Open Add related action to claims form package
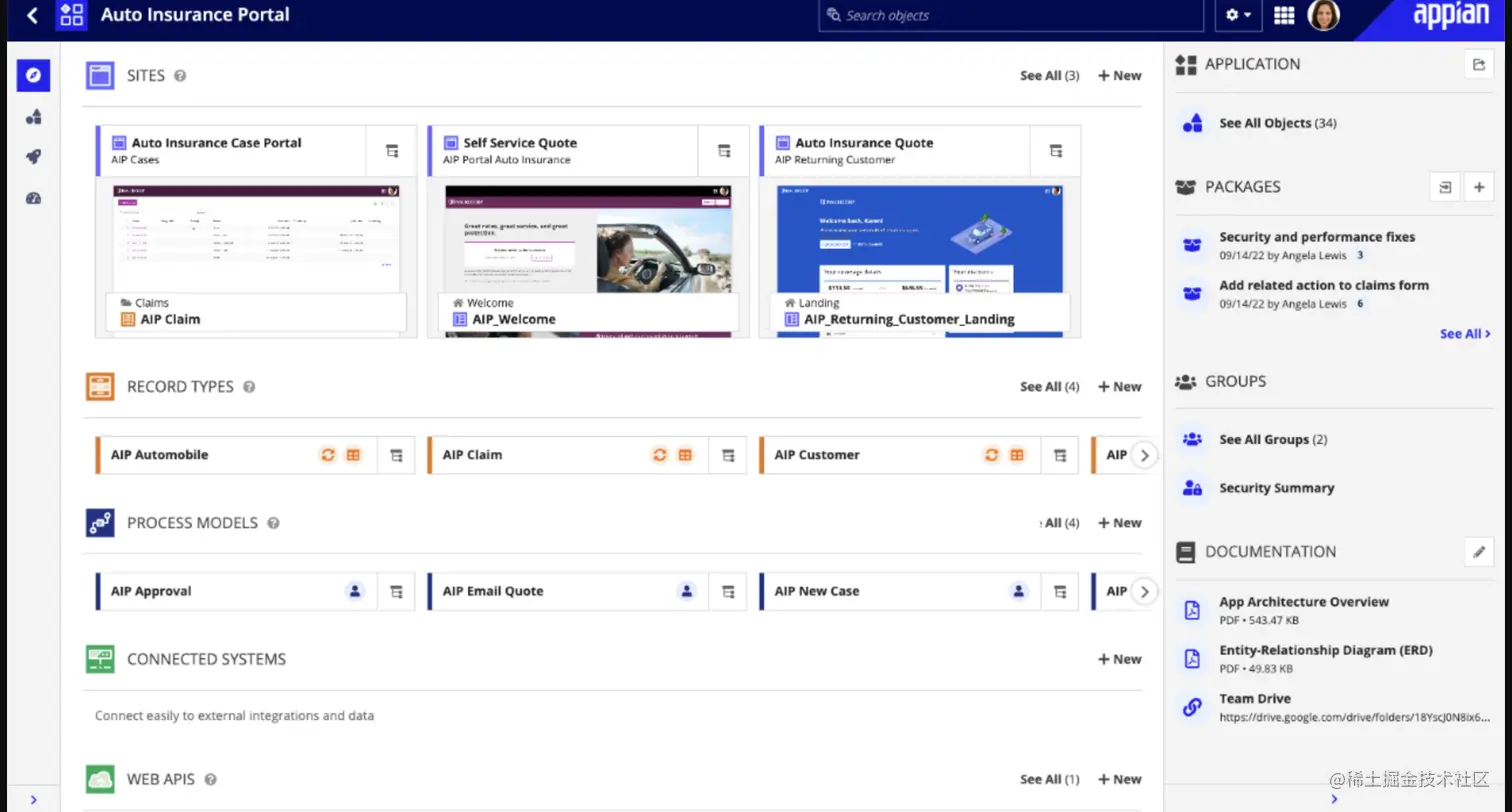Image resolution: width=1512 pixels, height=812 pixels. point(1324,285)
